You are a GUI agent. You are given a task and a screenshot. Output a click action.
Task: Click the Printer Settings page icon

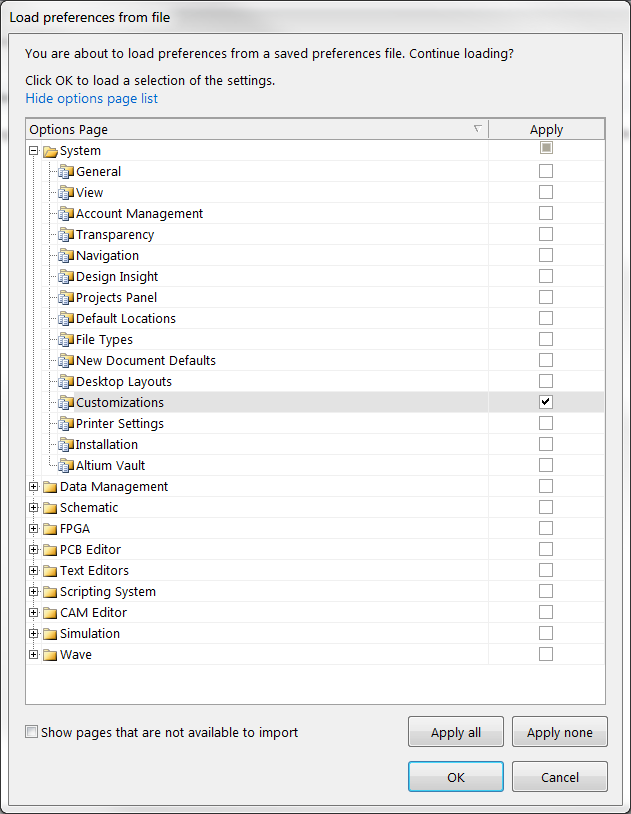66,424
